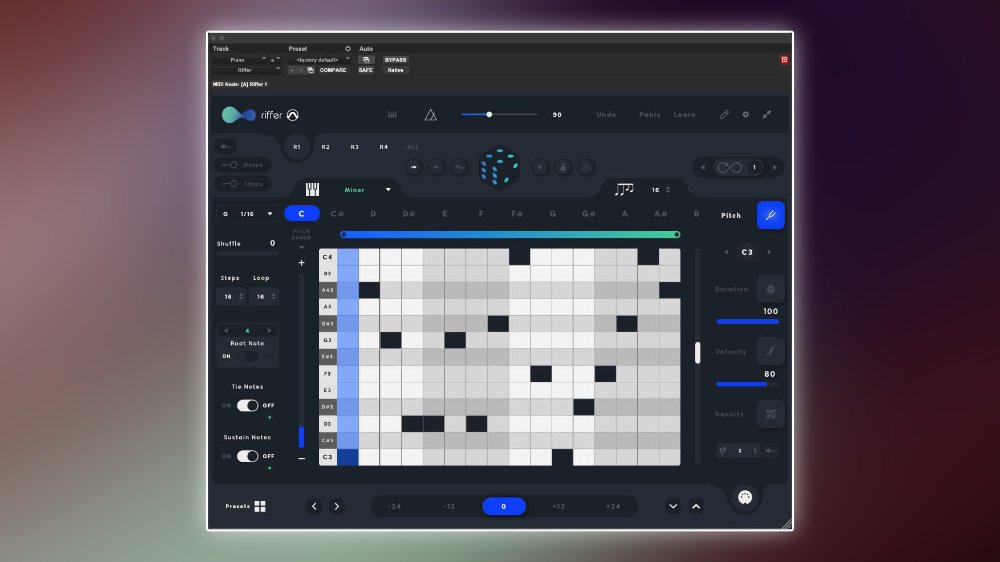This screenshot has width=1000, height=562.
Task: Click the BYPASS button
Action: pos(395,60)
